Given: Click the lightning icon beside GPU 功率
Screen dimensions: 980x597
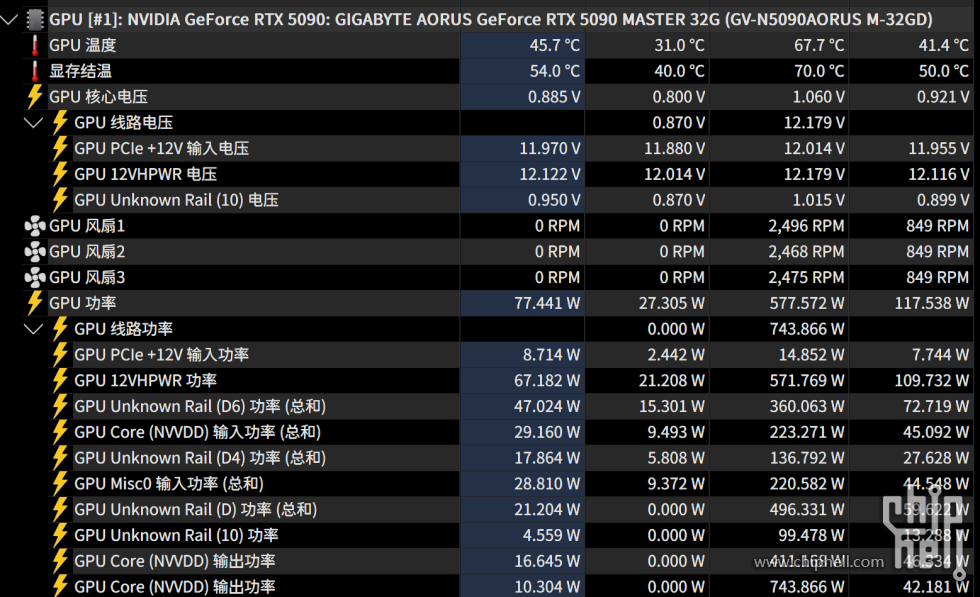Looking at the screenshot, I should tap(35, 303).
